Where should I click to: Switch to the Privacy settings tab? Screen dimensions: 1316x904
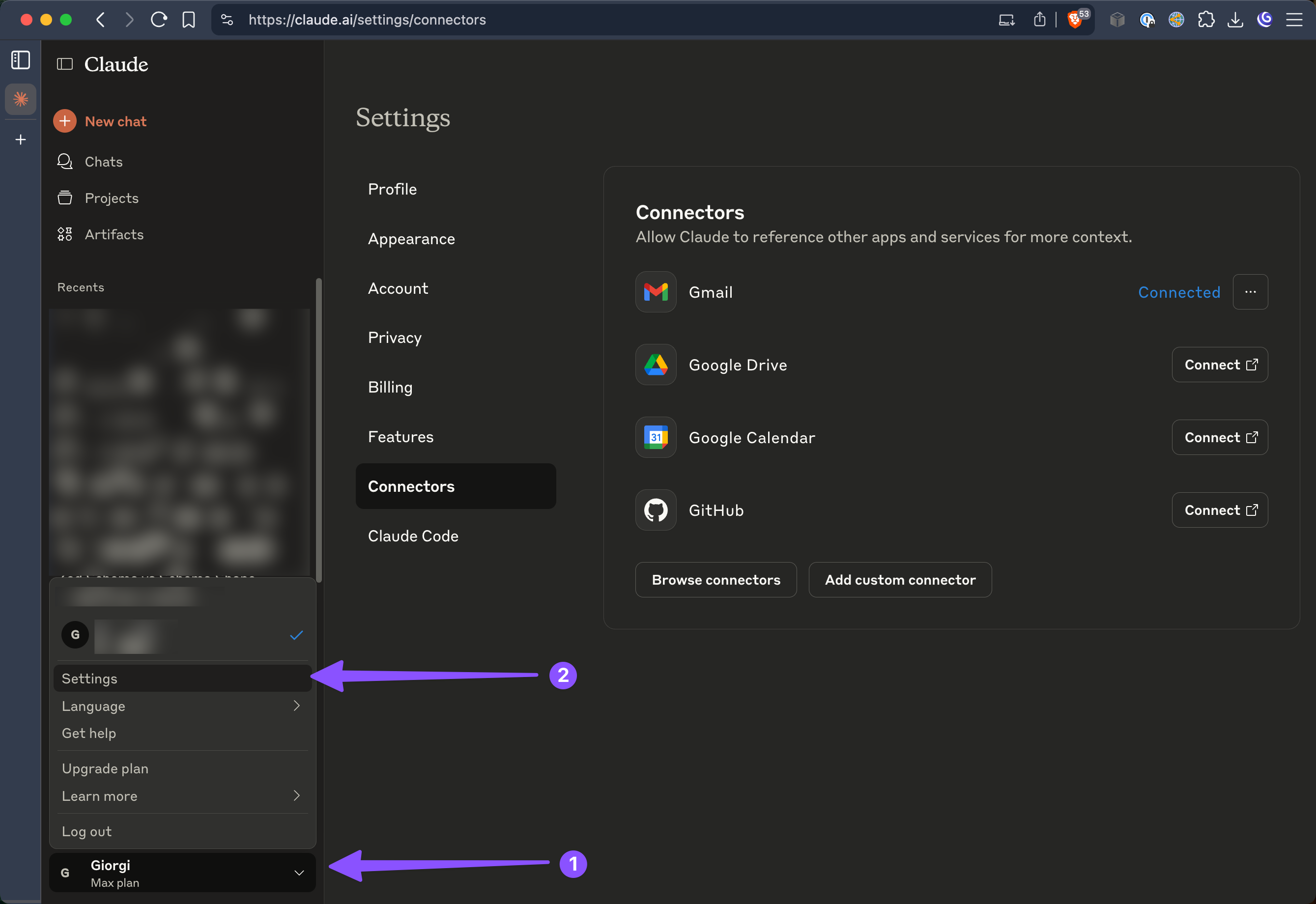click(394, 337)
